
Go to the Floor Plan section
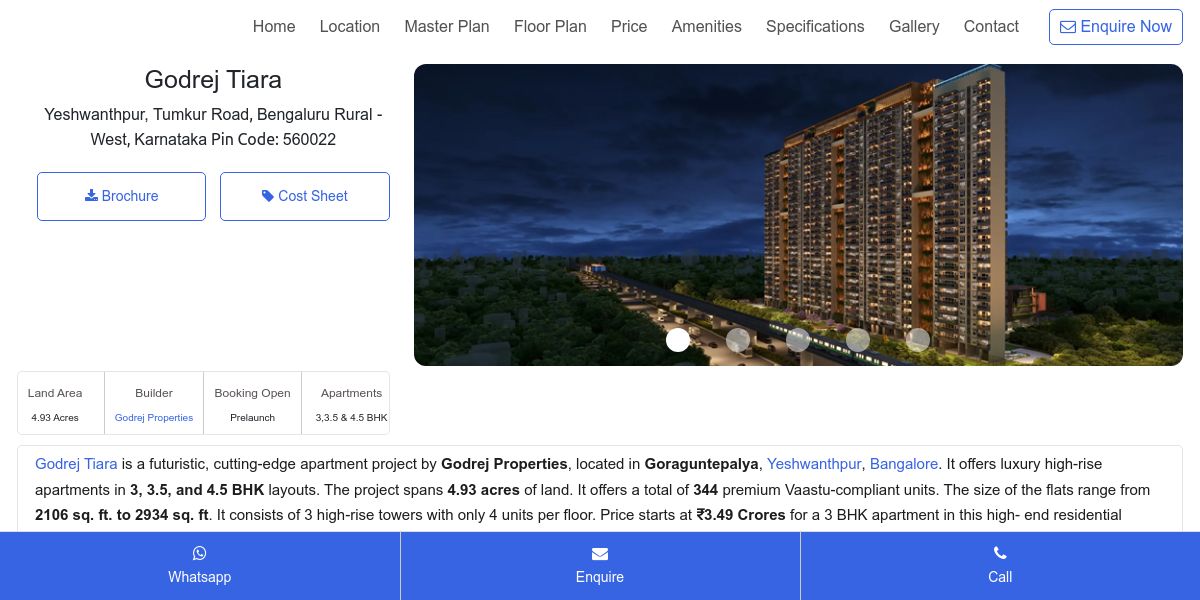(550, 27)
